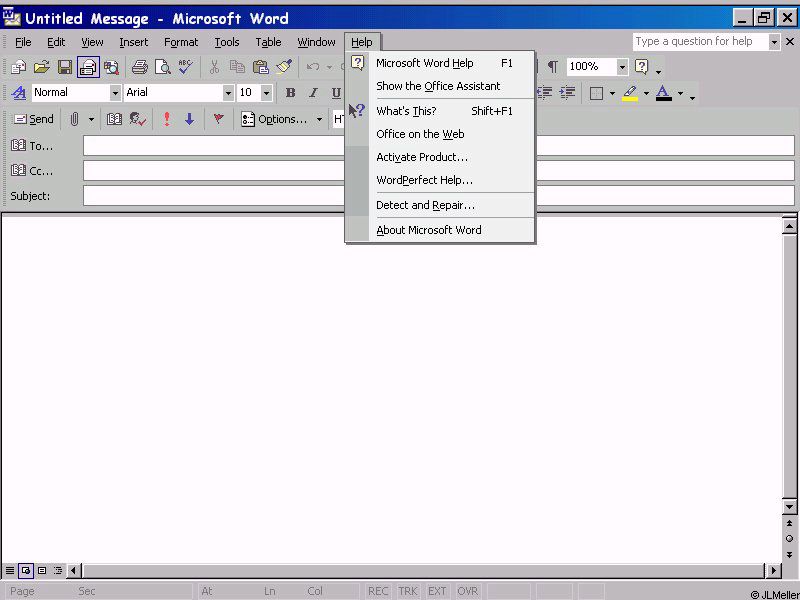Toggle Show/Hide paragraph marks icon
Image resolution: width=800 pixels, height=600 pixels.
point(553,66)
